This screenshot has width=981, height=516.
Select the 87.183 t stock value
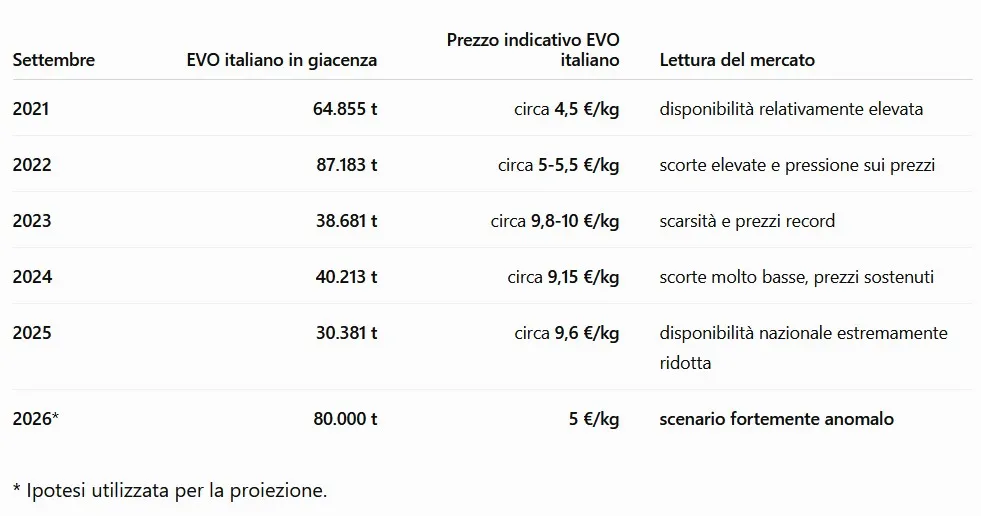tap(347, 165)
